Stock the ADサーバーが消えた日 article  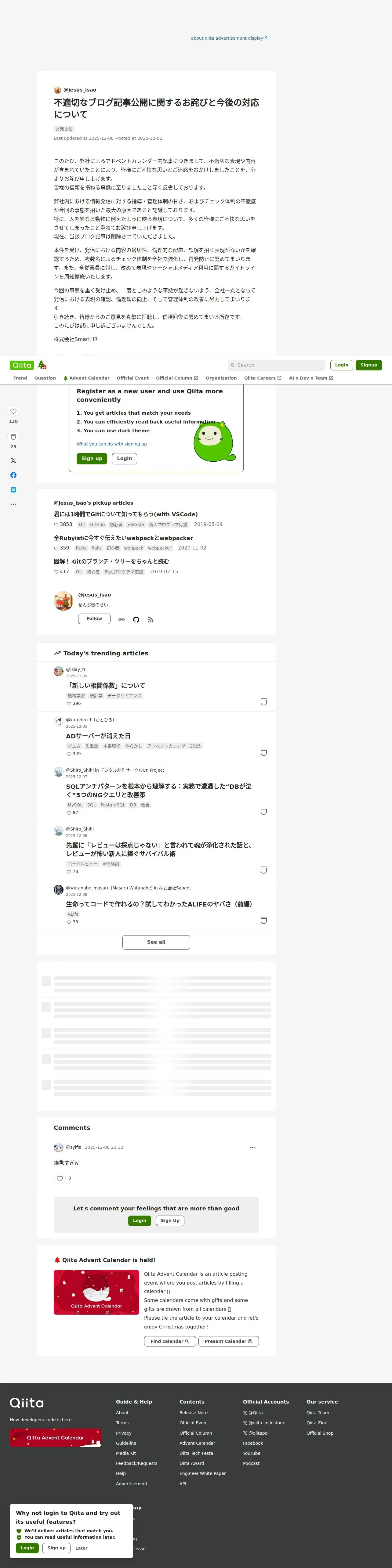(263, 753)
